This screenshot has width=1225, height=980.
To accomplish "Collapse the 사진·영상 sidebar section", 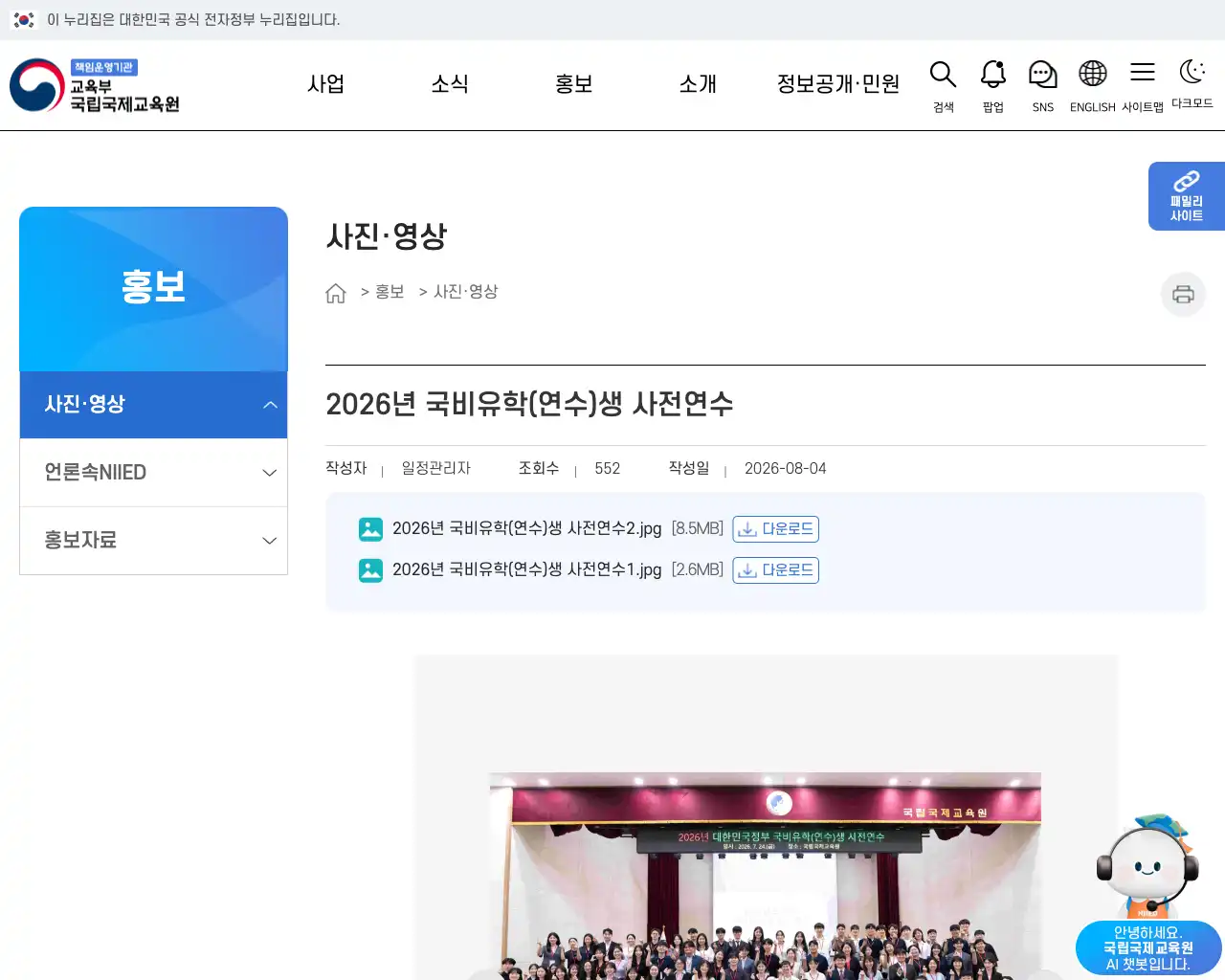I will click(153, 405).
